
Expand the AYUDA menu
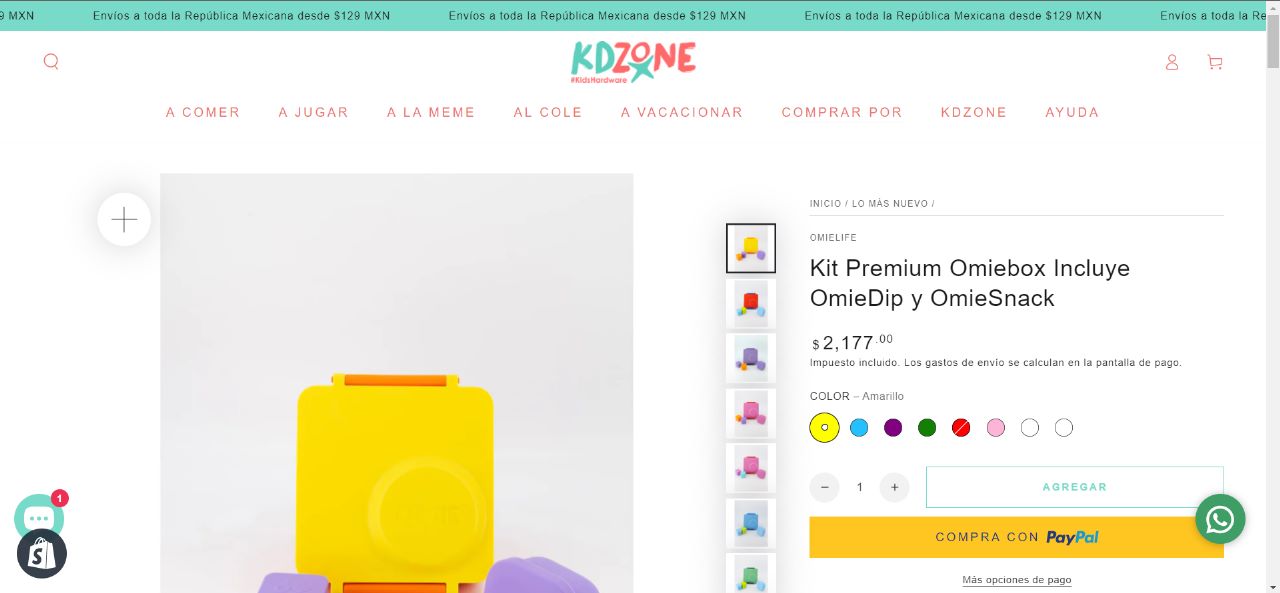[x=1072, y=112]
